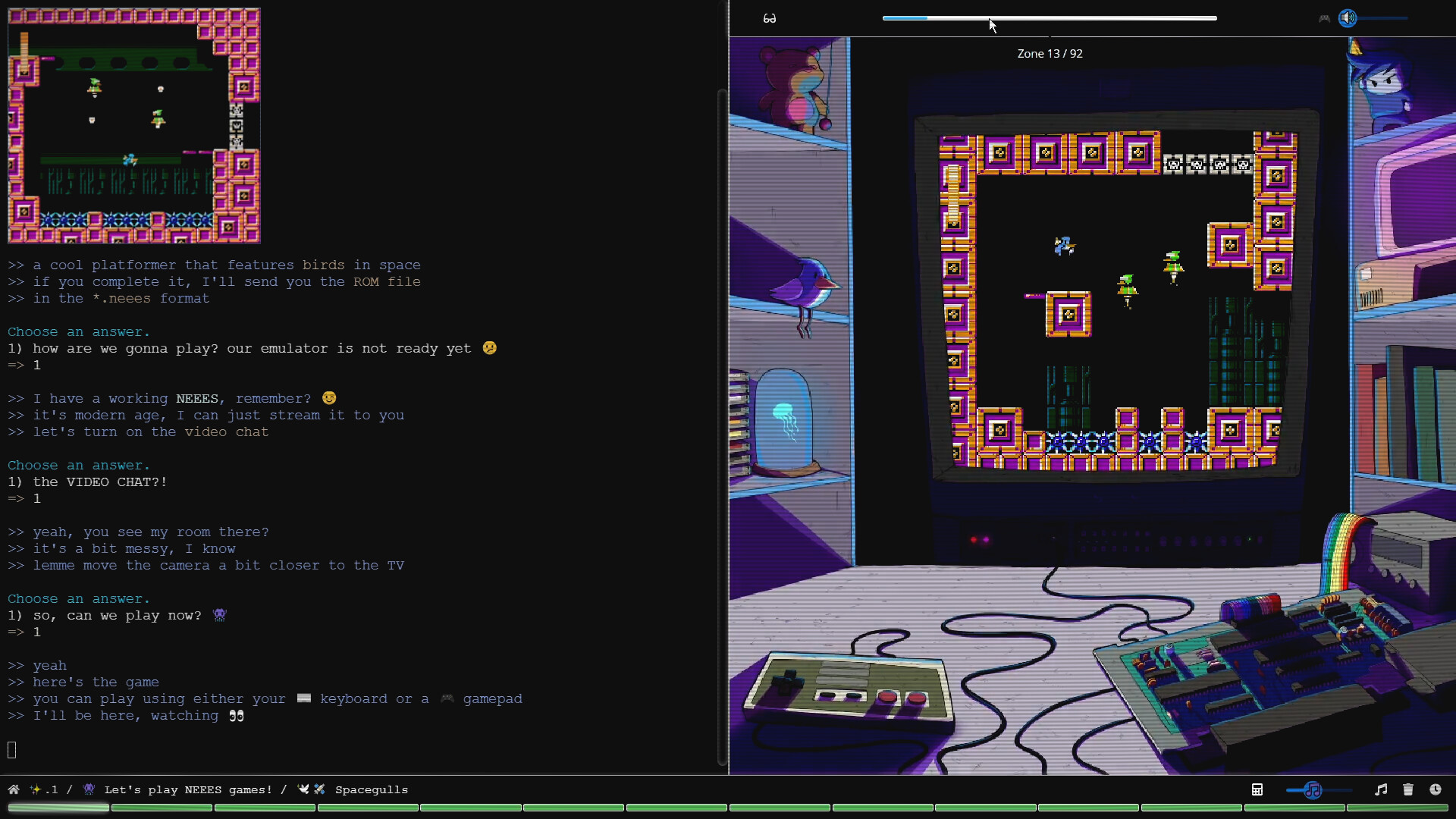The width and height of the screenshot is (1456, 819).
Task: Click the bookmark emoji after so, can we play now
Action: tap(219, 615)
